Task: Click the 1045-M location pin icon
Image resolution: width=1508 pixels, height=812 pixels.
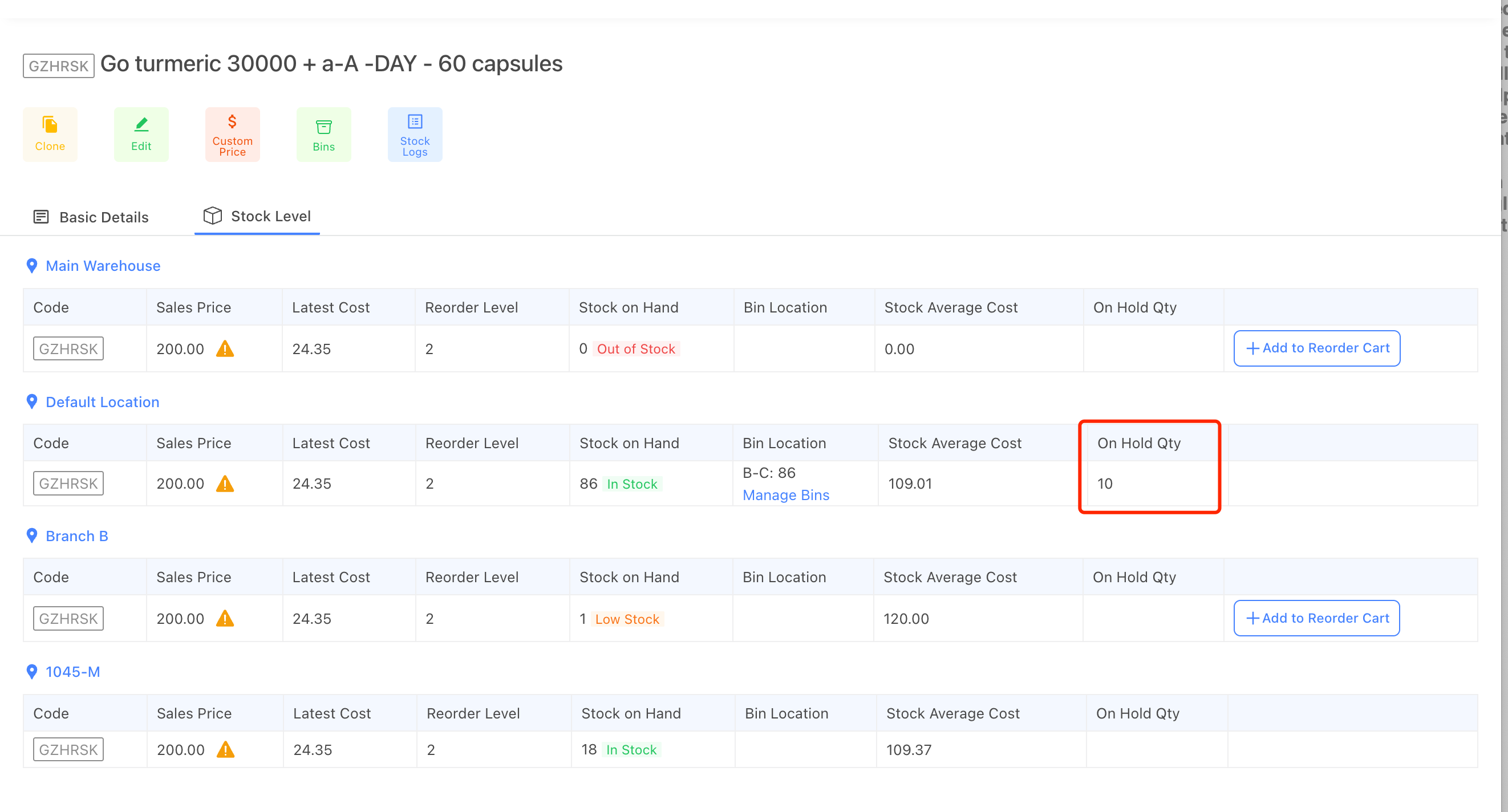Action: [32, 672]
